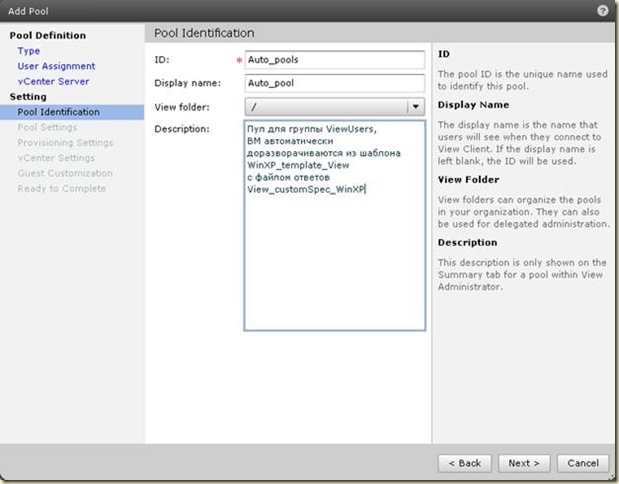Click the Pool Definition heading

tap(48, 36)
